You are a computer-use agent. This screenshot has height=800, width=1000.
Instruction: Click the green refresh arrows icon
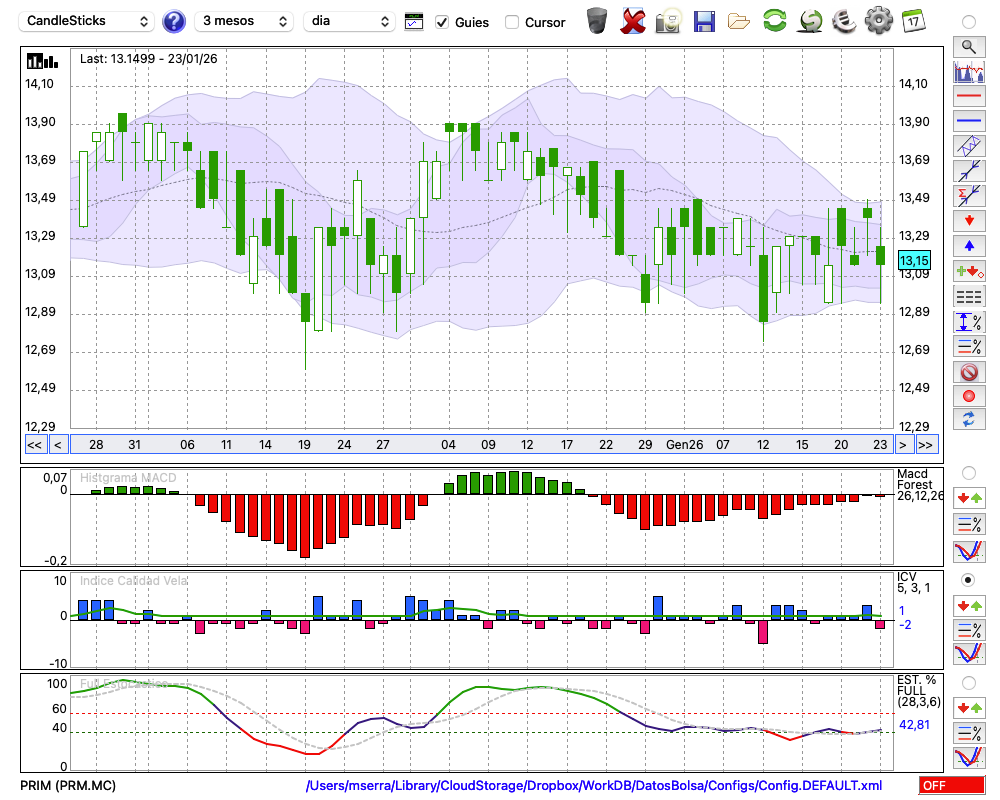pos(774,21)
